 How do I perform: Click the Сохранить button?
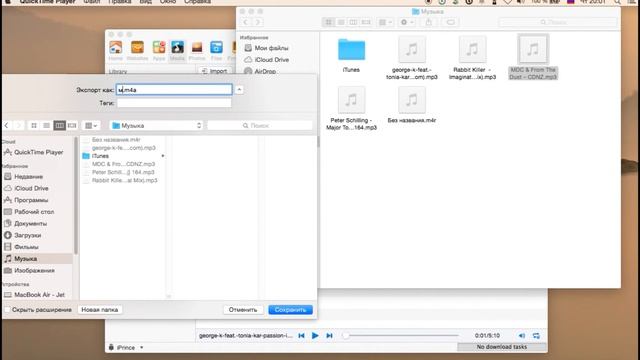290,310
